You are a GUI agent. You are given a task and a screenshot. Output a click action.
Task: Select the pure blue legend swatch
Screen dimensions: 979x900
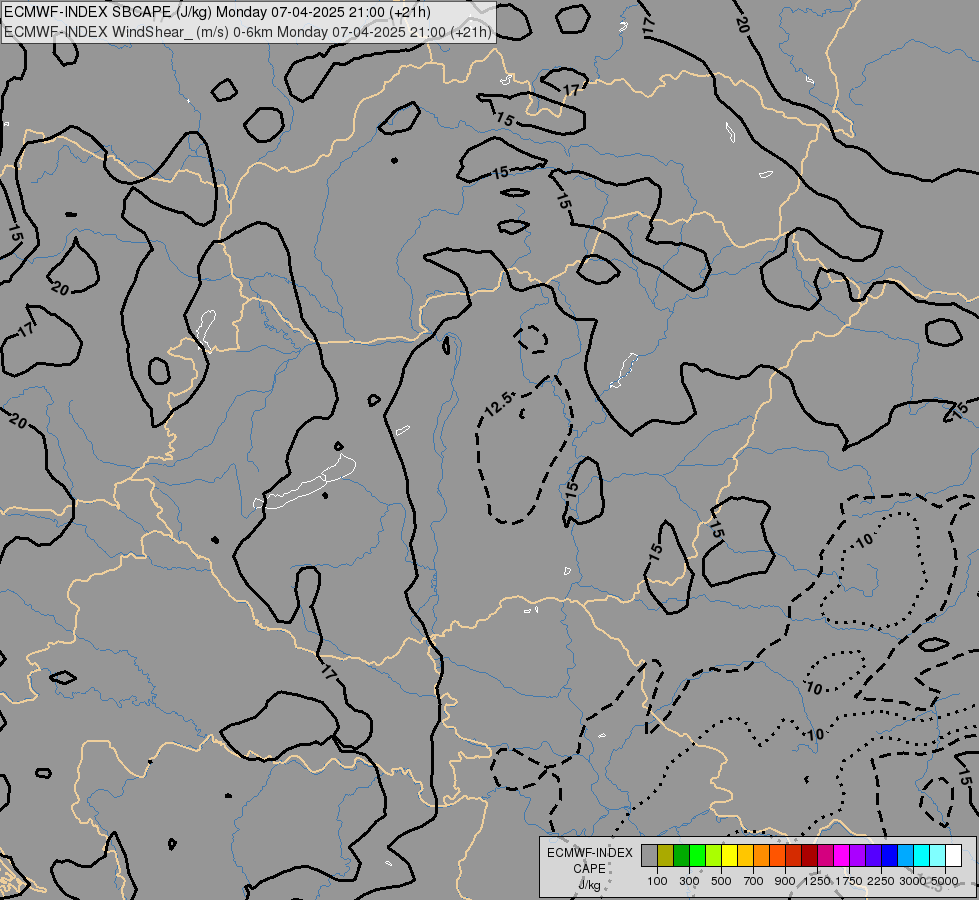click(890, 855)
